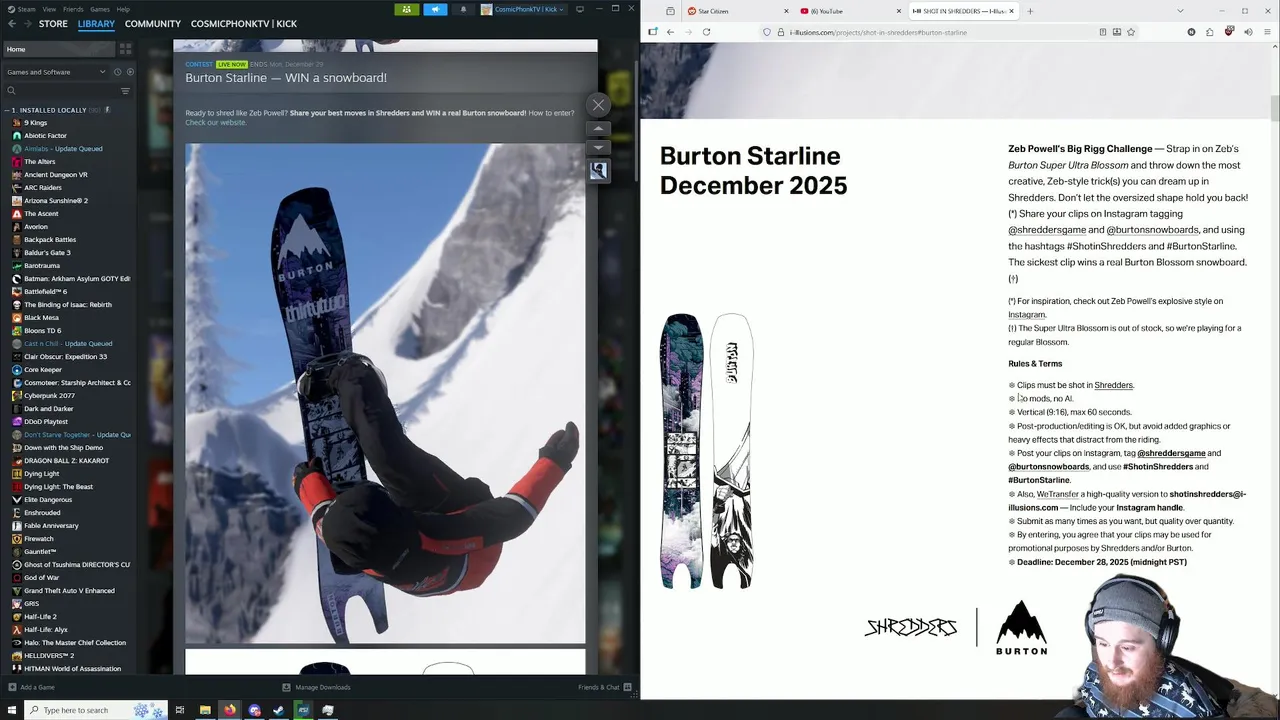Open Windows Start menu
Viewport: 1280px width, 720px height.
(x=10, y=710)
